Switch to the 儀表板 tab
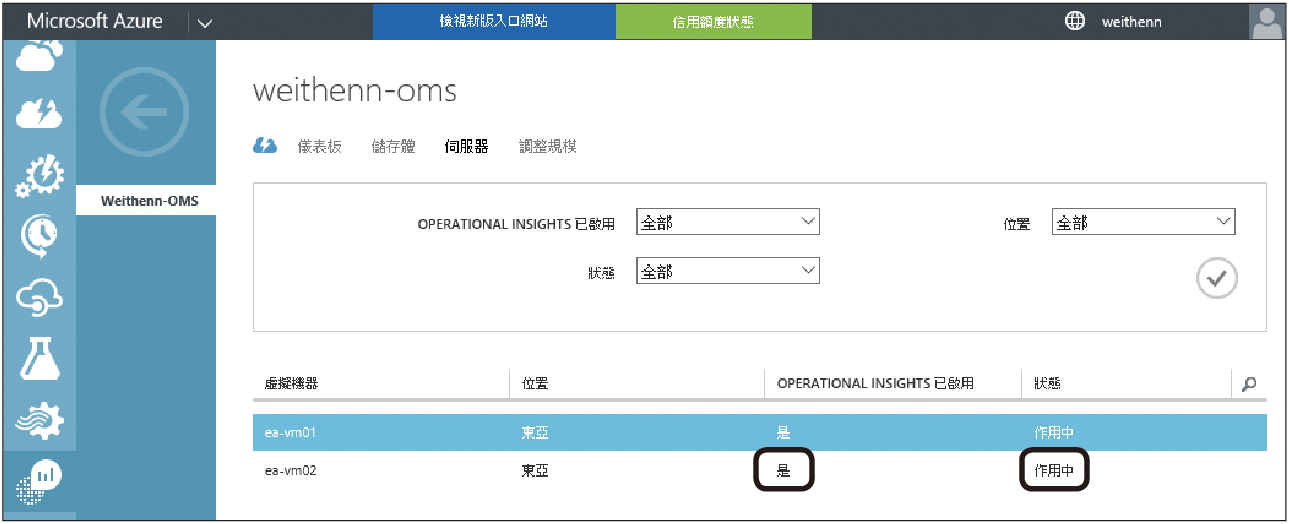The height and width of the screenshot is (524, 1289). [x=319, y=147]
